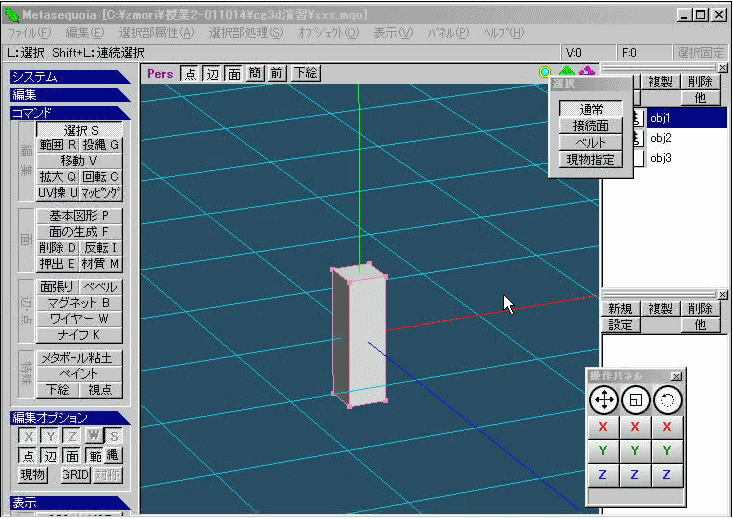The height and width of the screenshot is (519, 733).
Task: Open the 選択部処理(S) menu
Action: [245, 33]
